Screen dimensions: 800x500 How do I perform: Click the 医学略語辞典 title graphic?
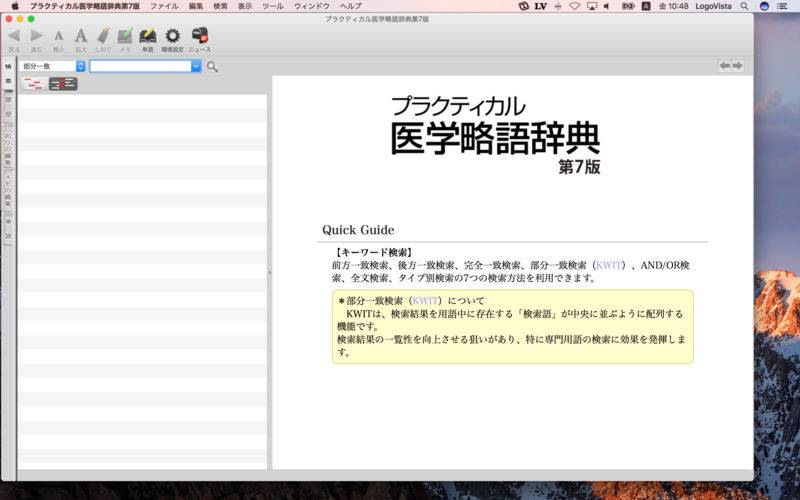coord(495,138)
